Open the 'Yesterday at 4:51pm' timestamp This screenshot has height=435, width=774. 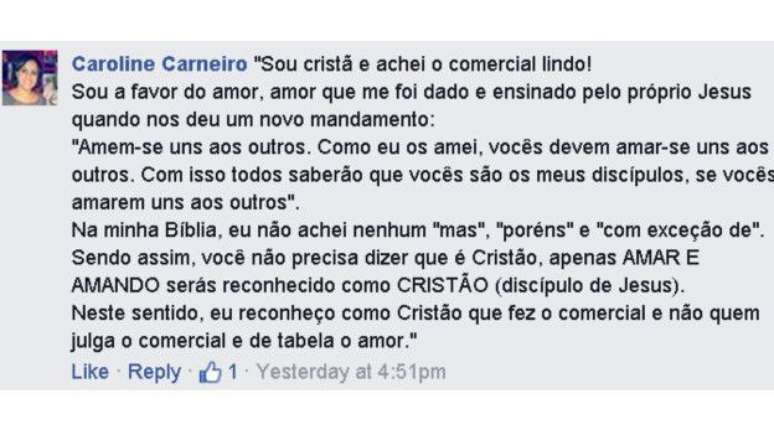(x=351, y=372)
